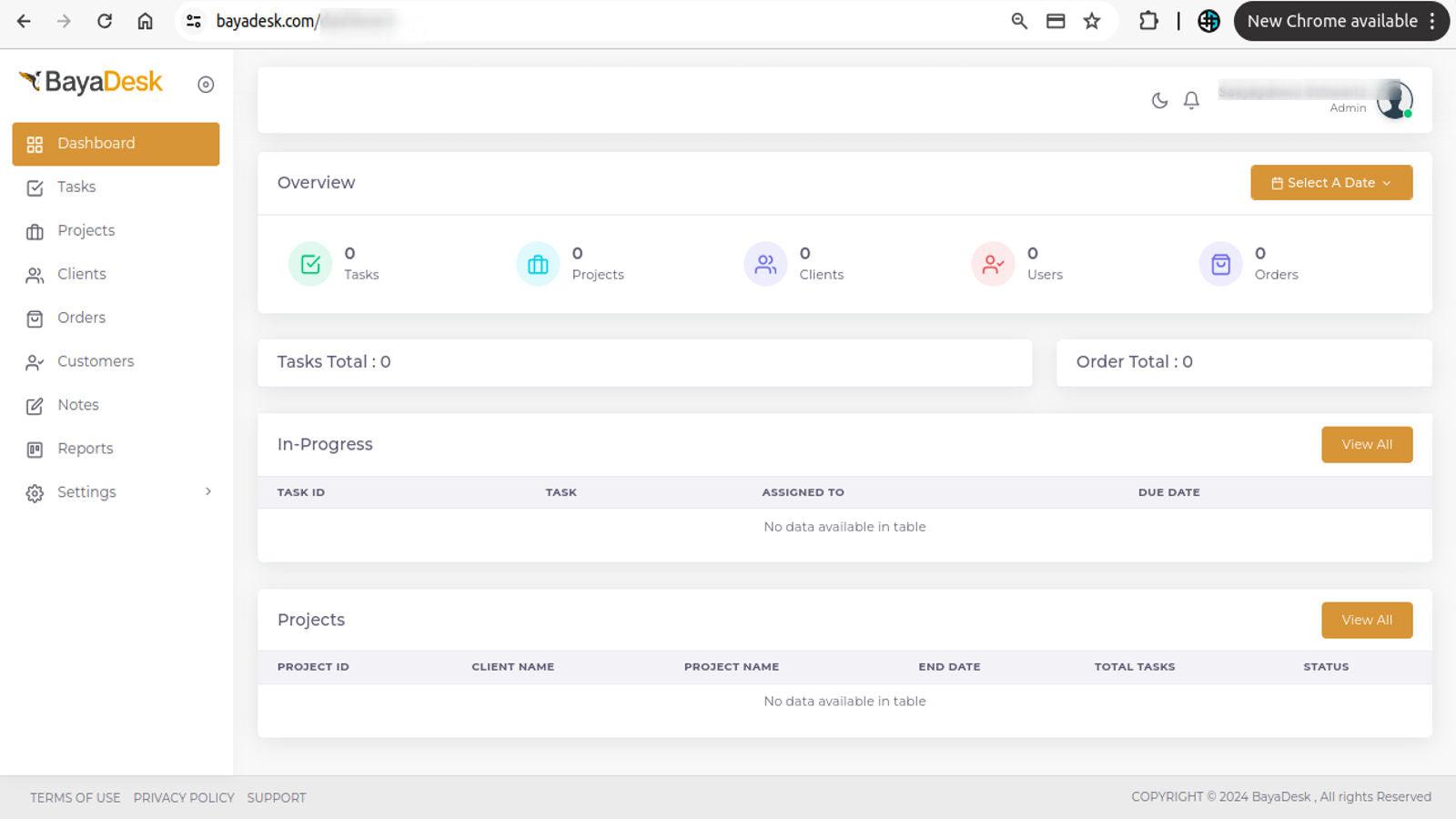Open Notes from the sidebar
The height and width of the screenshot is (819, 1456).
[x=77, y=405]
